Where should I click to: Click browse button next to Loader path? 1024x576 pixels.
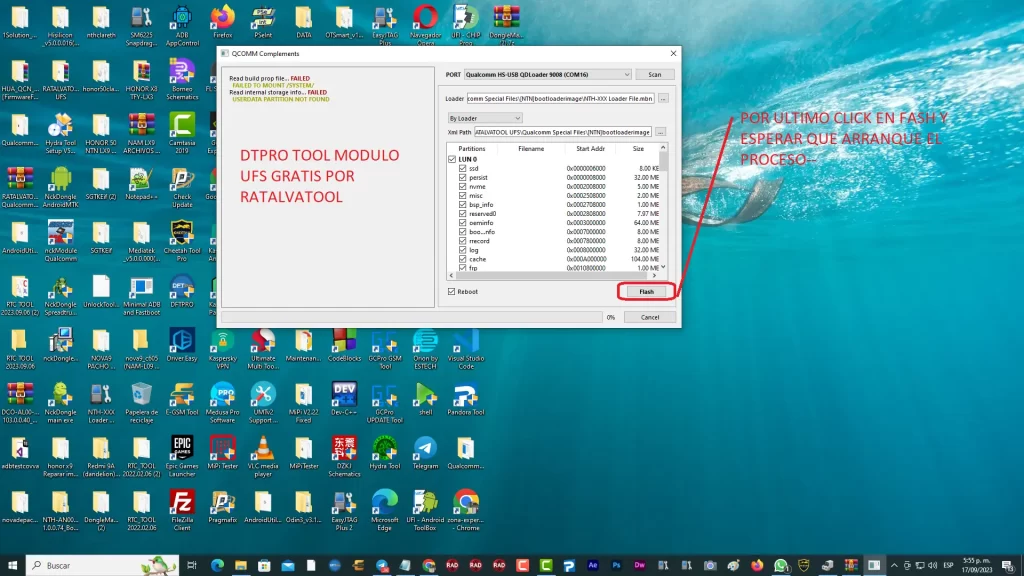(x=663, y=98)
